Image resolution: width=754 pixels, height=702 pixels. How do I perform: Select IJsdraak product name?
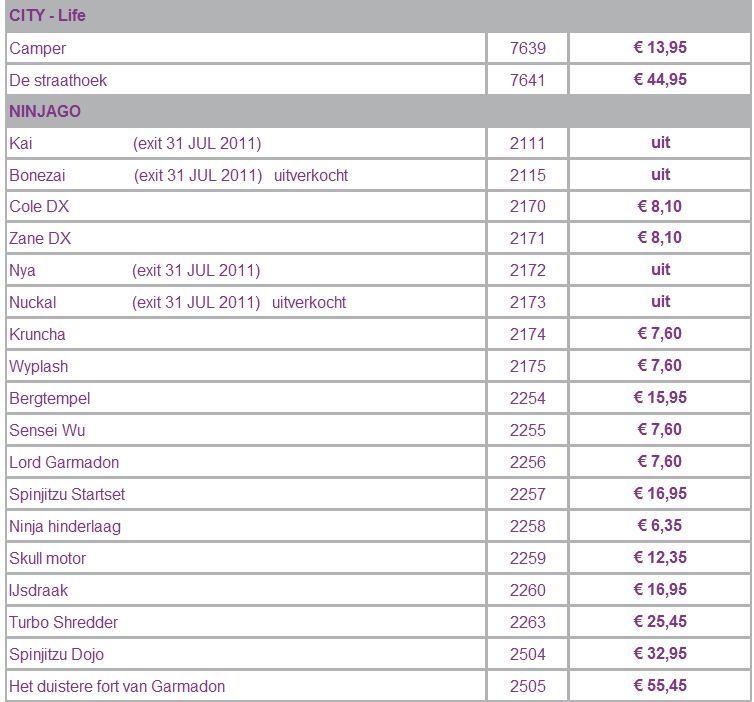pos(38,590)
